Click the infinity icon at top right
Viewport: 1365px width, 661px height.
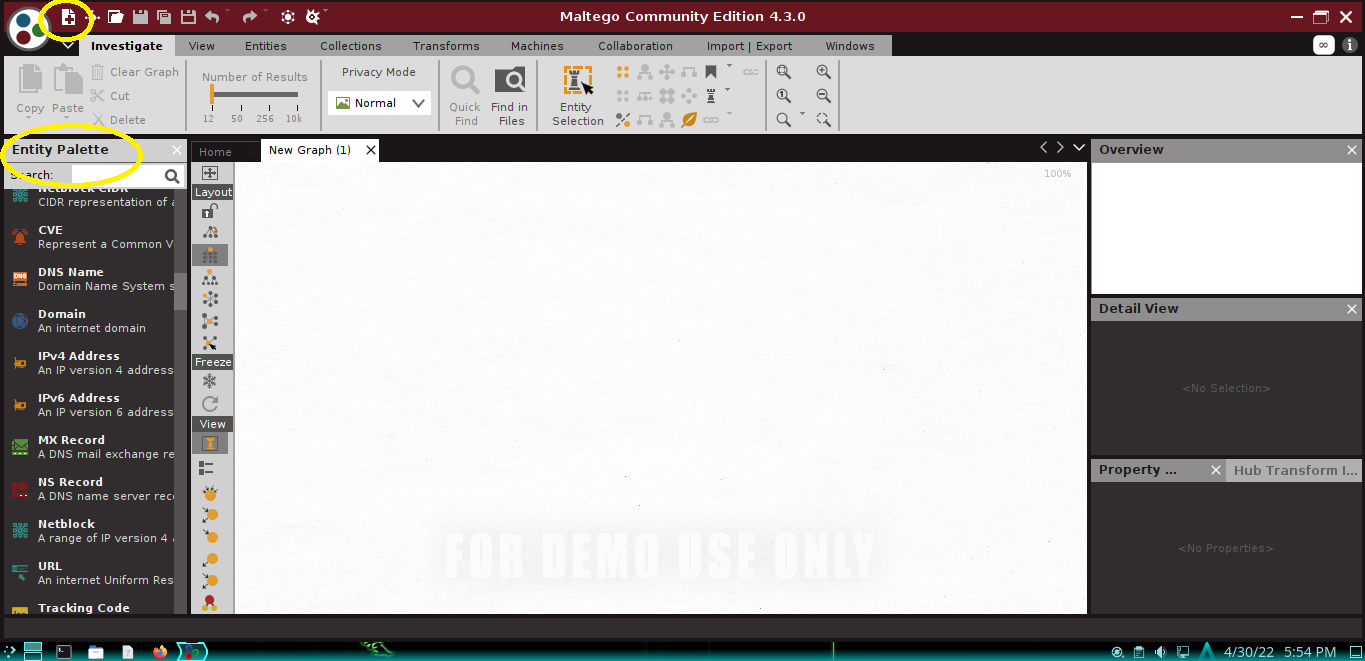pyautogui.click(x=1324, y=45)
